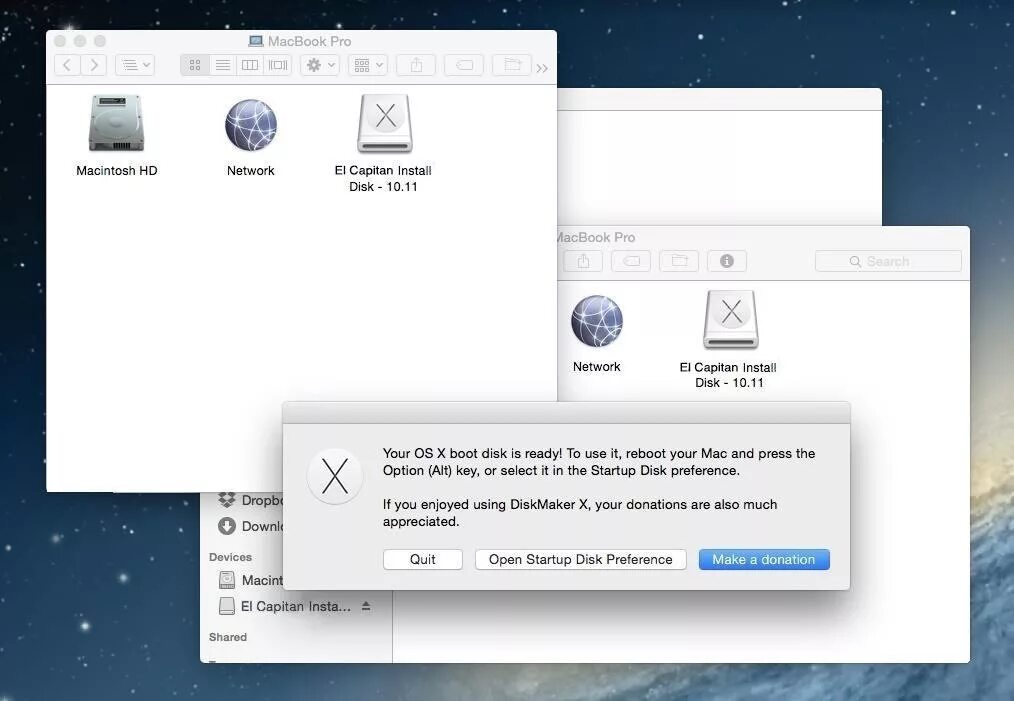The width and height of the screenshot is (1014, 701).
Task: Switch to list view in front Finder window
Action: click(x=222, y=65)
